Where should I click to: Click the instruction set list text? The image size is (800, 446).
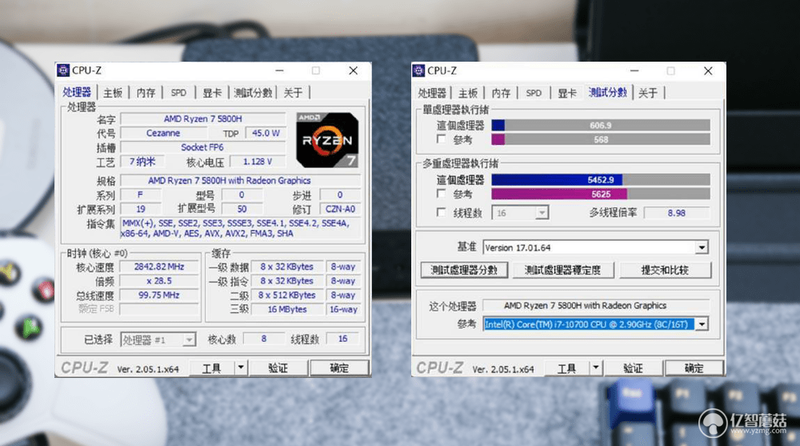click(240, 228)
